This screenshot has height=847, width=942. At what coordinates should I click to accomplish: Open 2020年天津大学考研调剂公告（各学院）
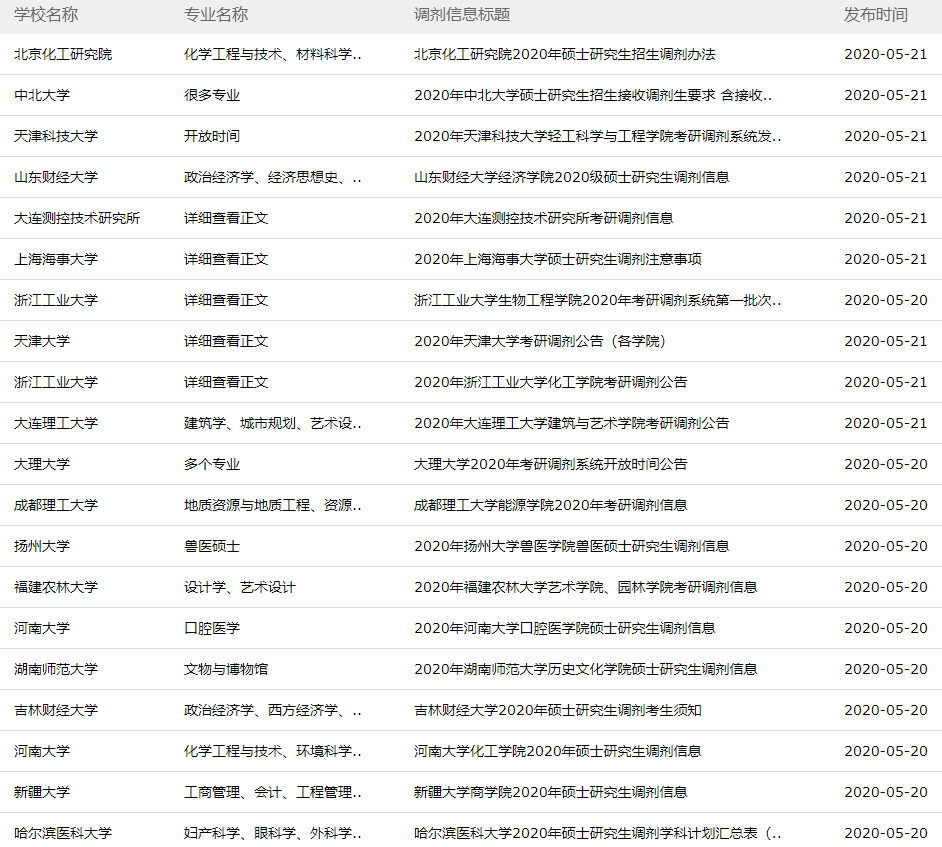tap(540, 341)
